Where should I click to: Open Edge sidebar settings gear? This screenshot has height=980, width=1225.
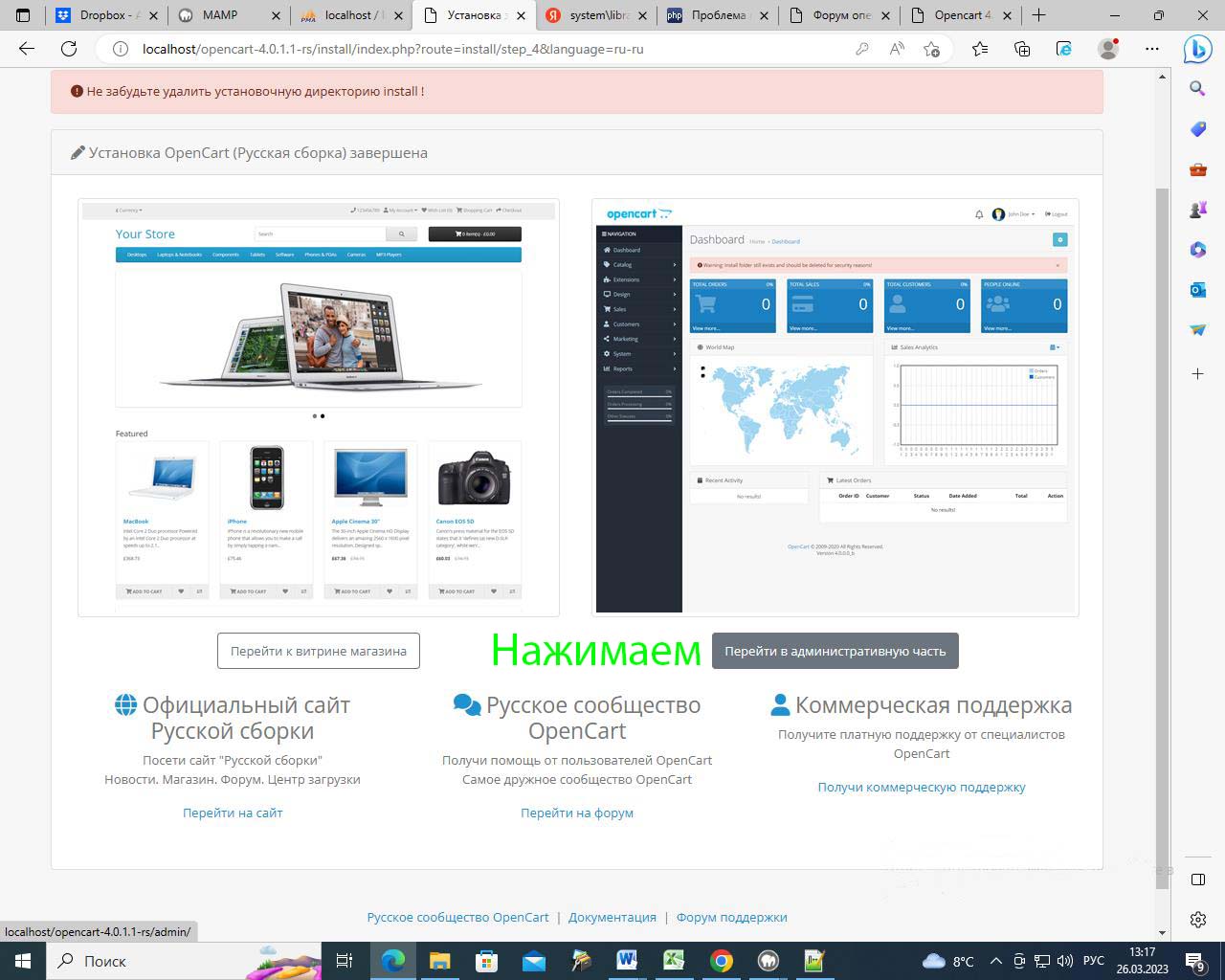coord(1197,920)
